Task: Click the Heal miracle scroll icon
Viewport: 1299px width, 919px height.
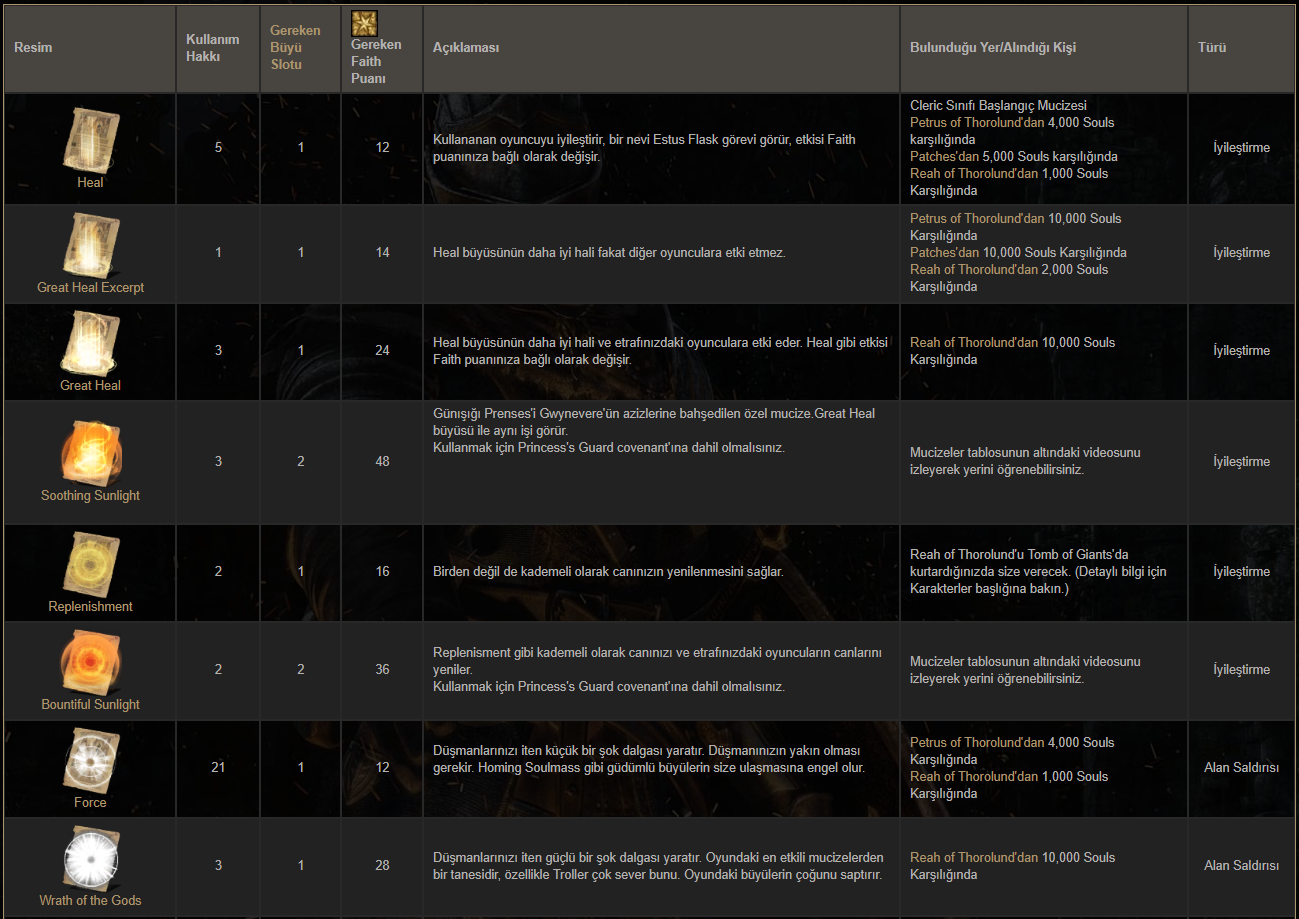Action: [90, 138]
